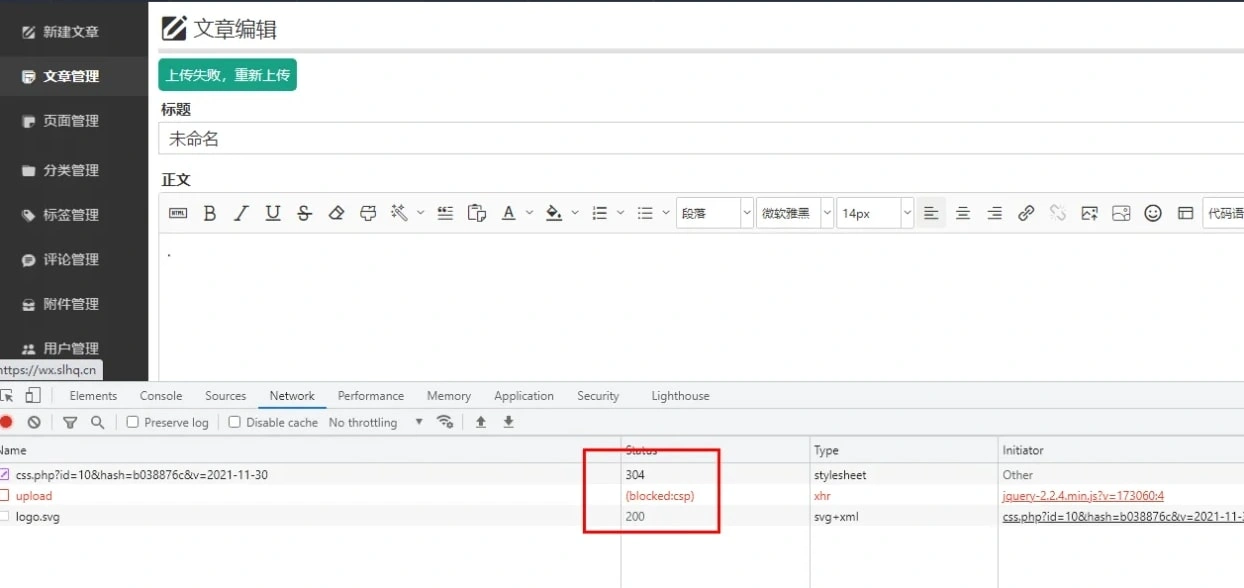
Task: Click the 上传失败，重新上传 button
Action: (x=227, y=75)
